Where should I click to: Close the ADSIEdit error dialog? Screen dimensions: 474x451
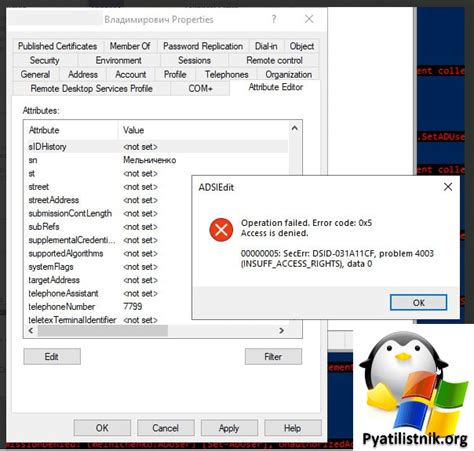pyautogui.click(x=448, y=187)
